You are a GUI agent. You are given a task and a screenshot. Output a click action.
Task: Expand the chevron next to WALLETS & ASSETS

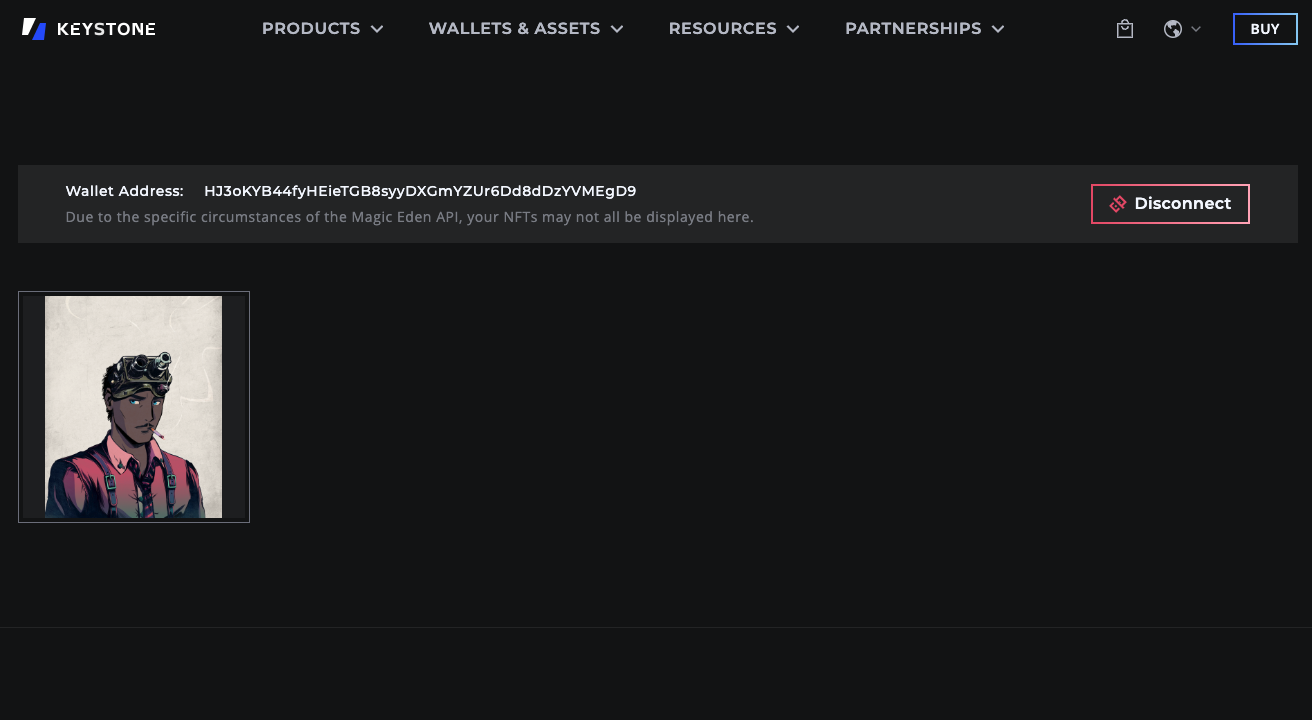(x=617, y=29)
